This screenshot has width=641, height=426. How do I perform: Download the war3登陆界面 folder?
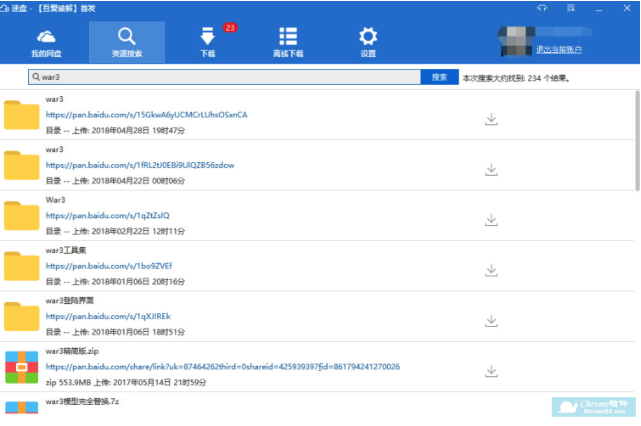[491, 321]
